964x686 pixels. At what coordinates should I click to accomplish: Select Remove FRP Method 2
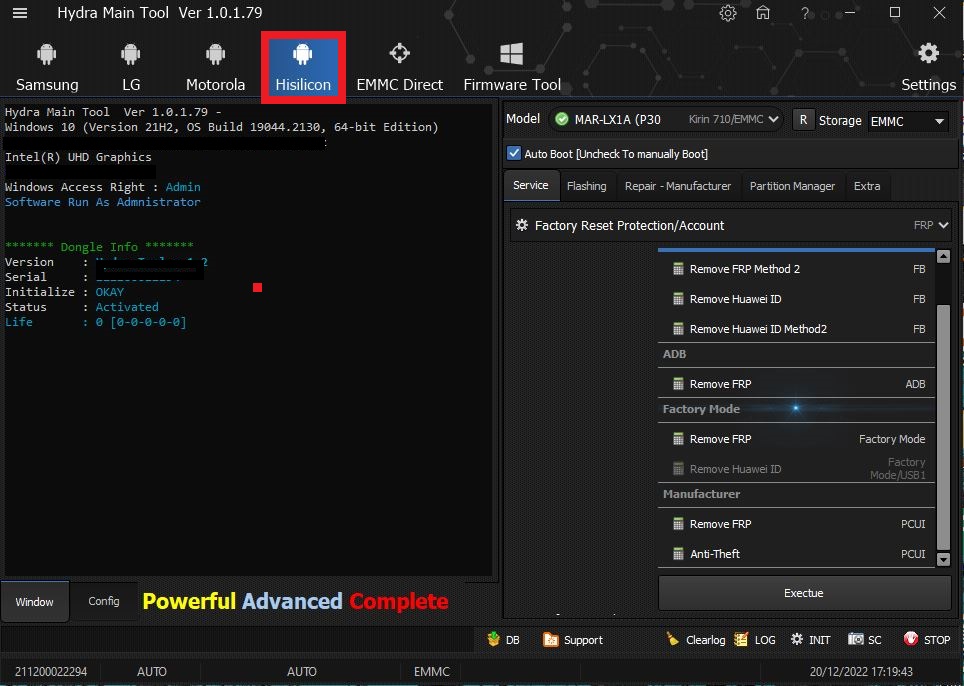pyautogui.click(x=797, y=269)
